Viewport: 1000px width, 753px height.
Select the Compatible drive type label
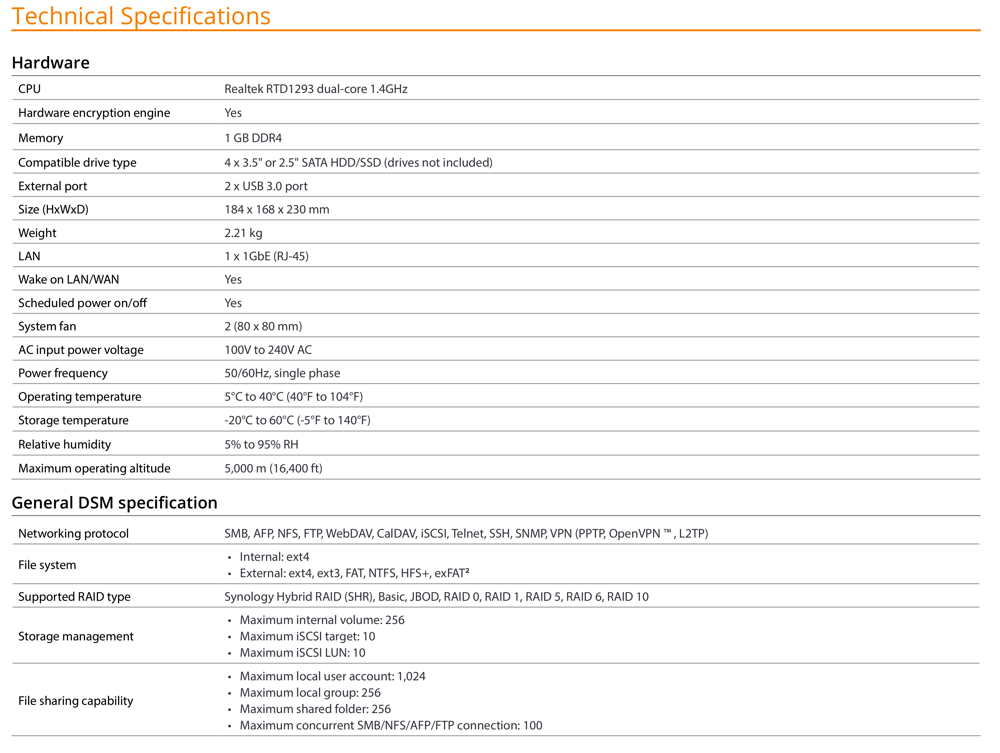click(77, 162)
